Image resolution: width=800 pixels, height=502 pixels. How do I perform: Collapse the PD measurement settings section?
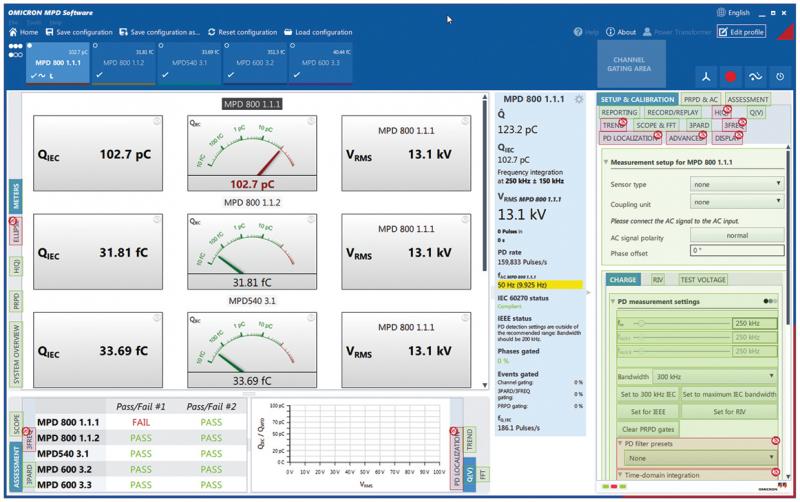click(x=613, y=302)
